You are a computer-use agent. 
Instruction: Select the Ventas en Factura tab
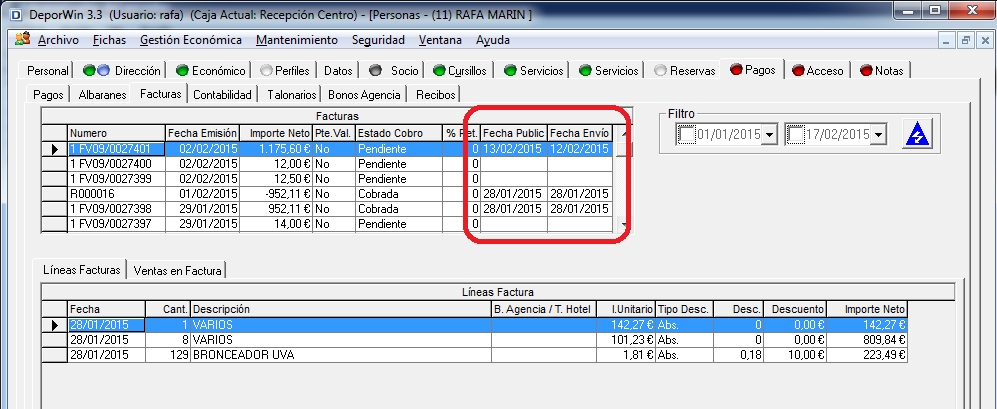pyautogui.click(x=177, y=271)
